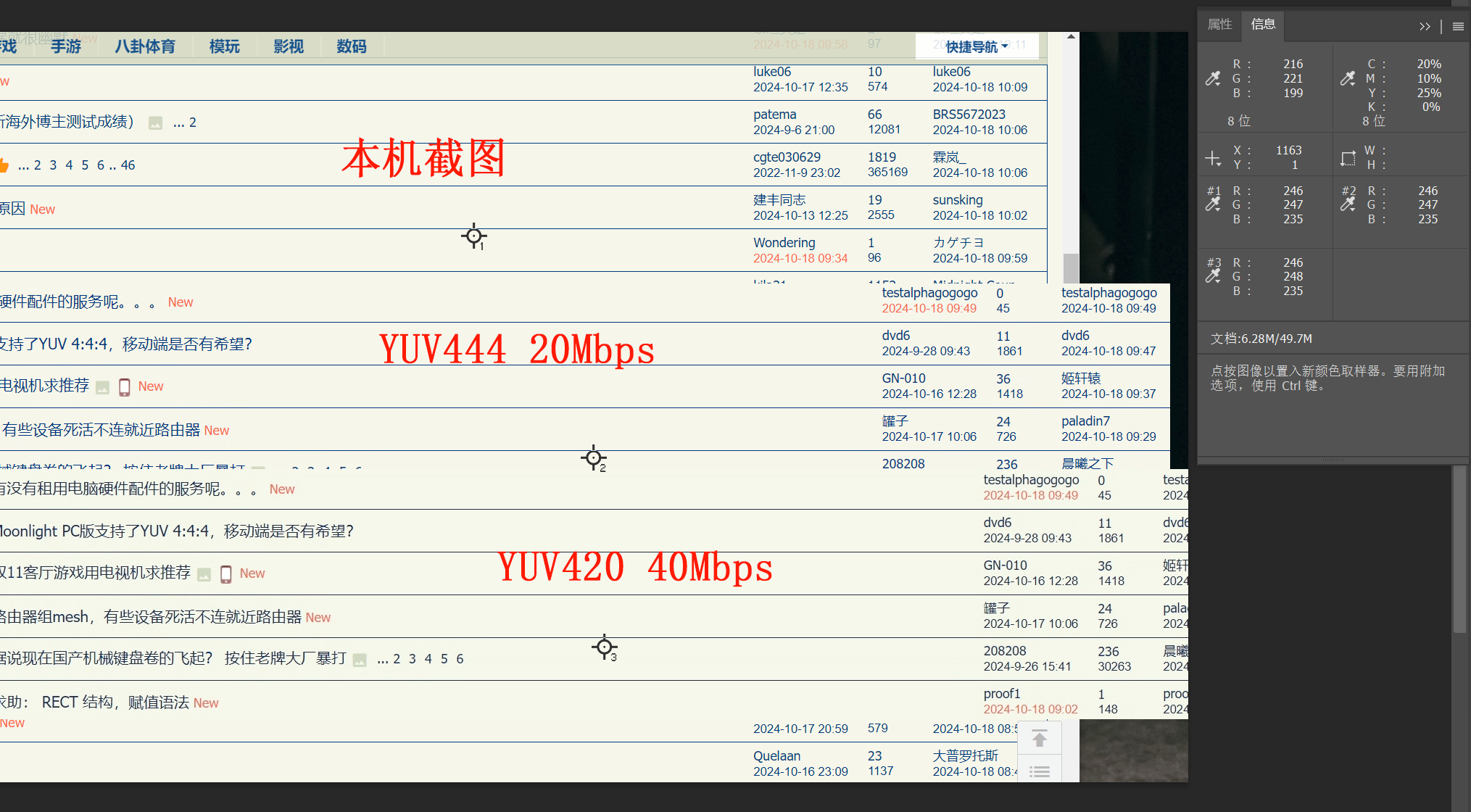Click the username BRS5672023
1471x812 pixels.
[x=969, y=115]
